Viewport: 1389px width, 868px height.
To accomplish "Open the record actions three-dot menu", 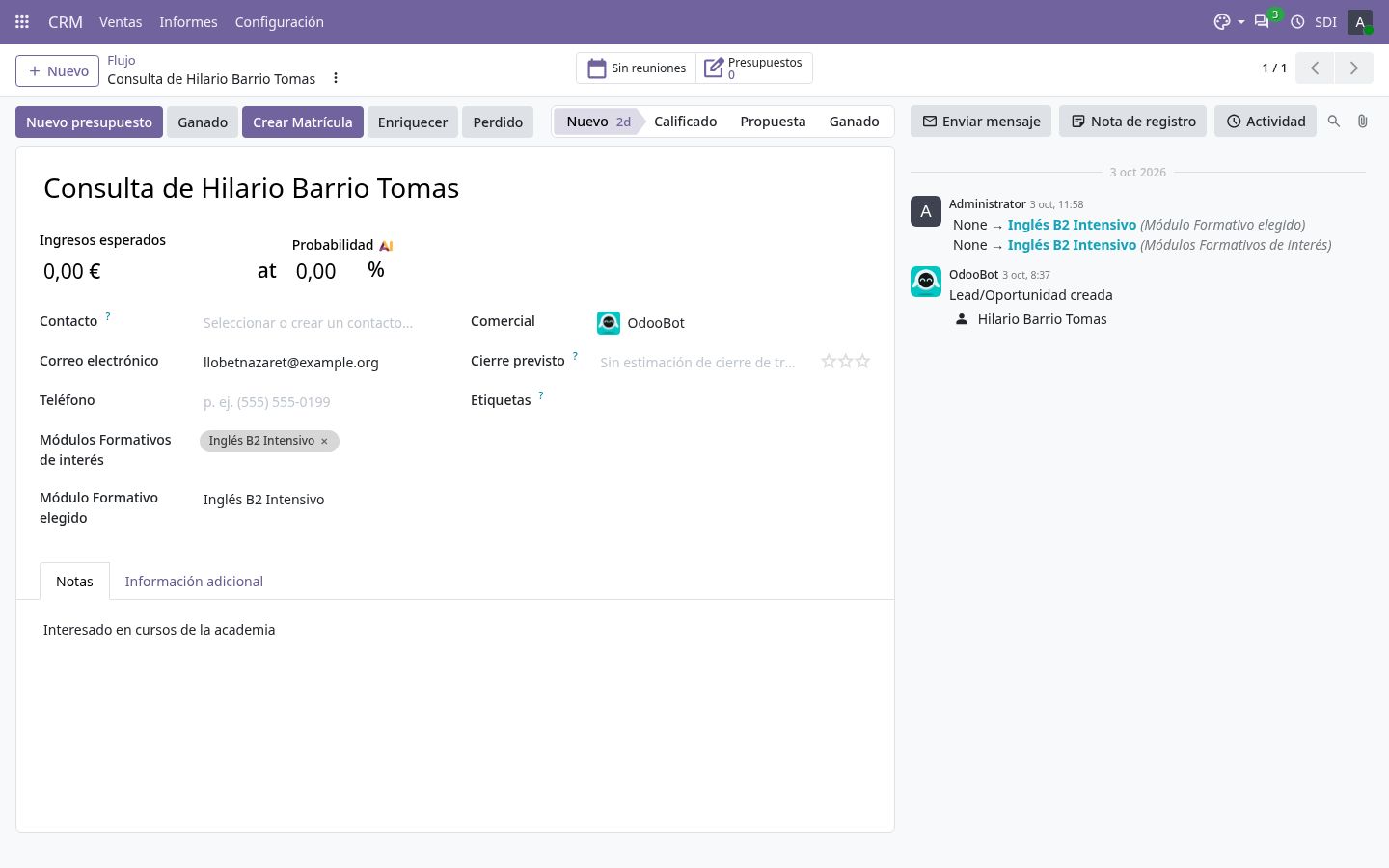I will [336, 78].
